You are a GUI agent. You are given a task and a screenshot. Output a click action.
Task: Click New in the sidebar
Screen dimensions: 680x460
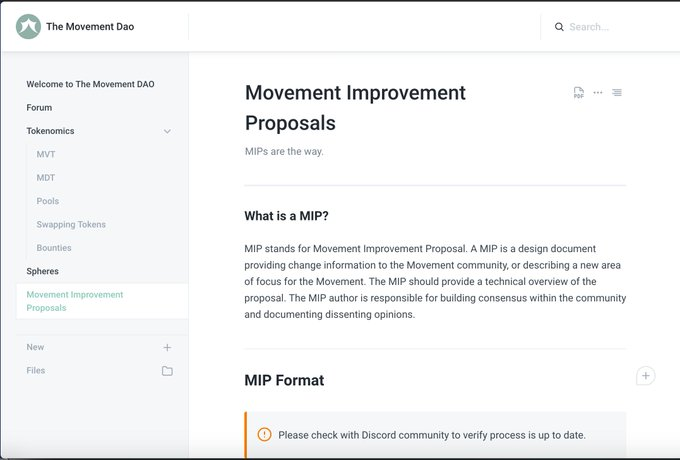pyautogui.click(x=35, y=347)
